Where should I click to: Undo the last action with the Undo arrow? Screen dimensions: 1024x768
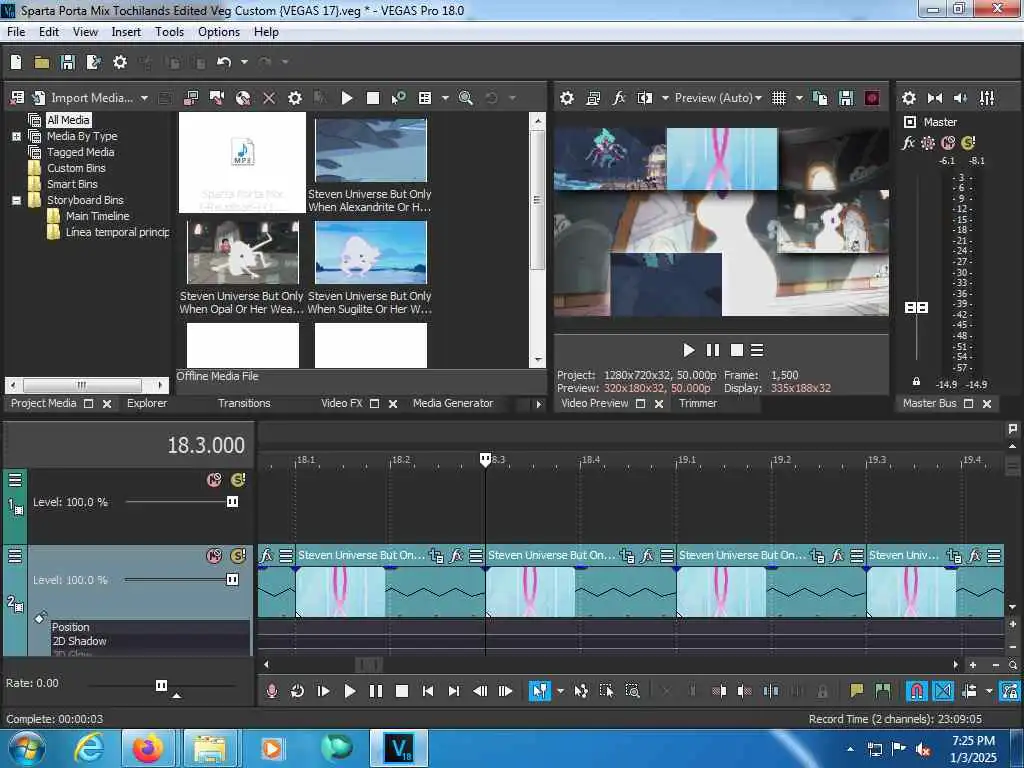[x=224, y=62]
